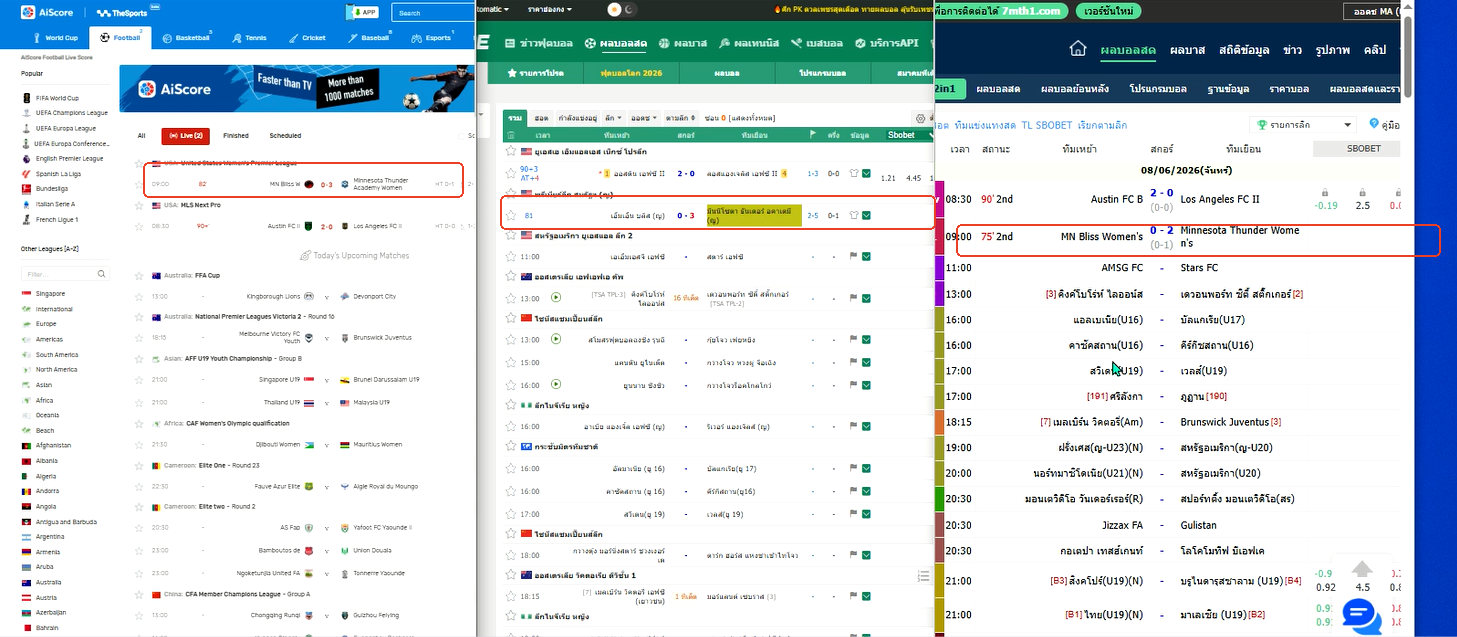Select the Basketball tab in AiScore

[x=186, y=38]
